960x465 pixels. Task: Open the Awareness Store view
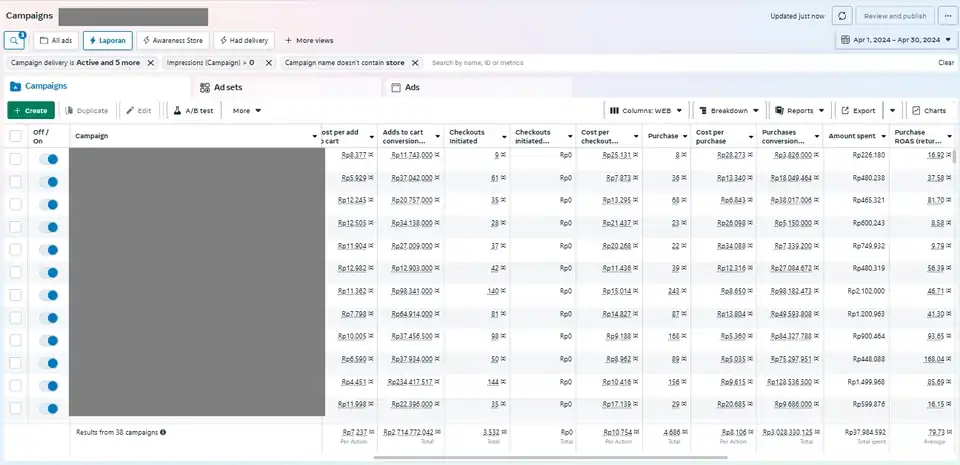coord(173,40)
